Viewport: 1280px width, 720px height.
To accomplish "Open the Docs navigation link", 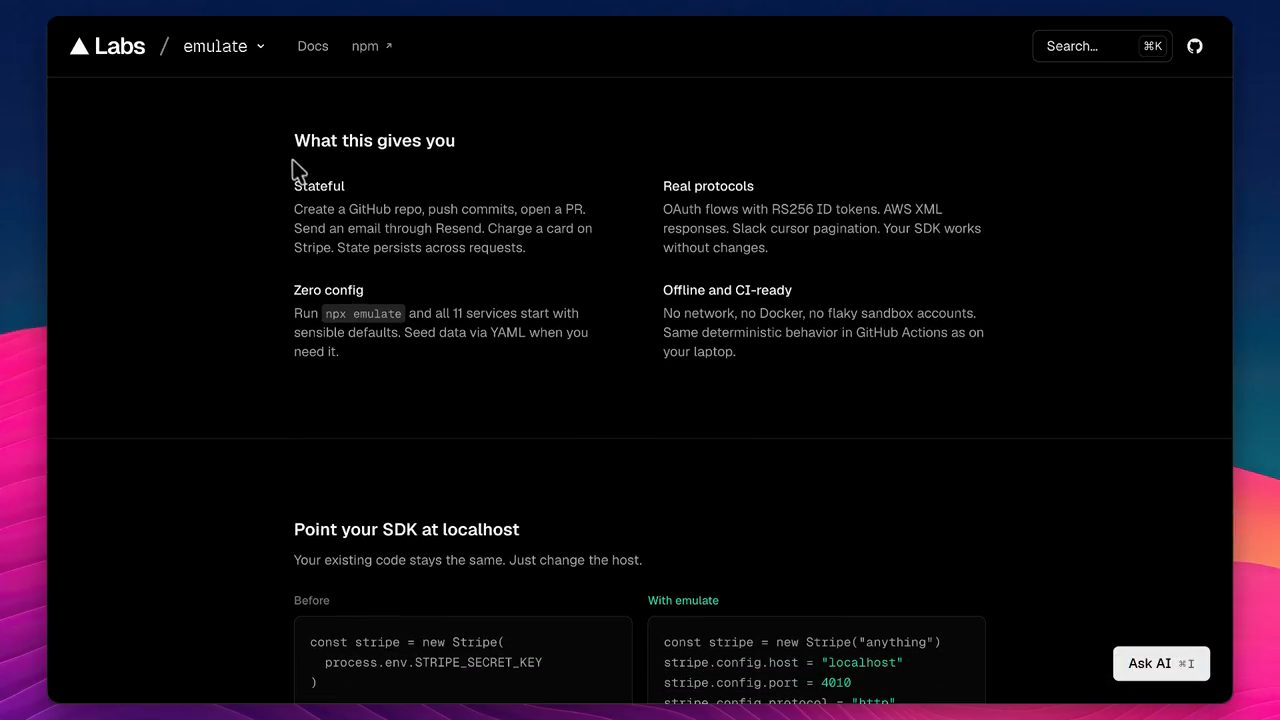I will (313, 46).
